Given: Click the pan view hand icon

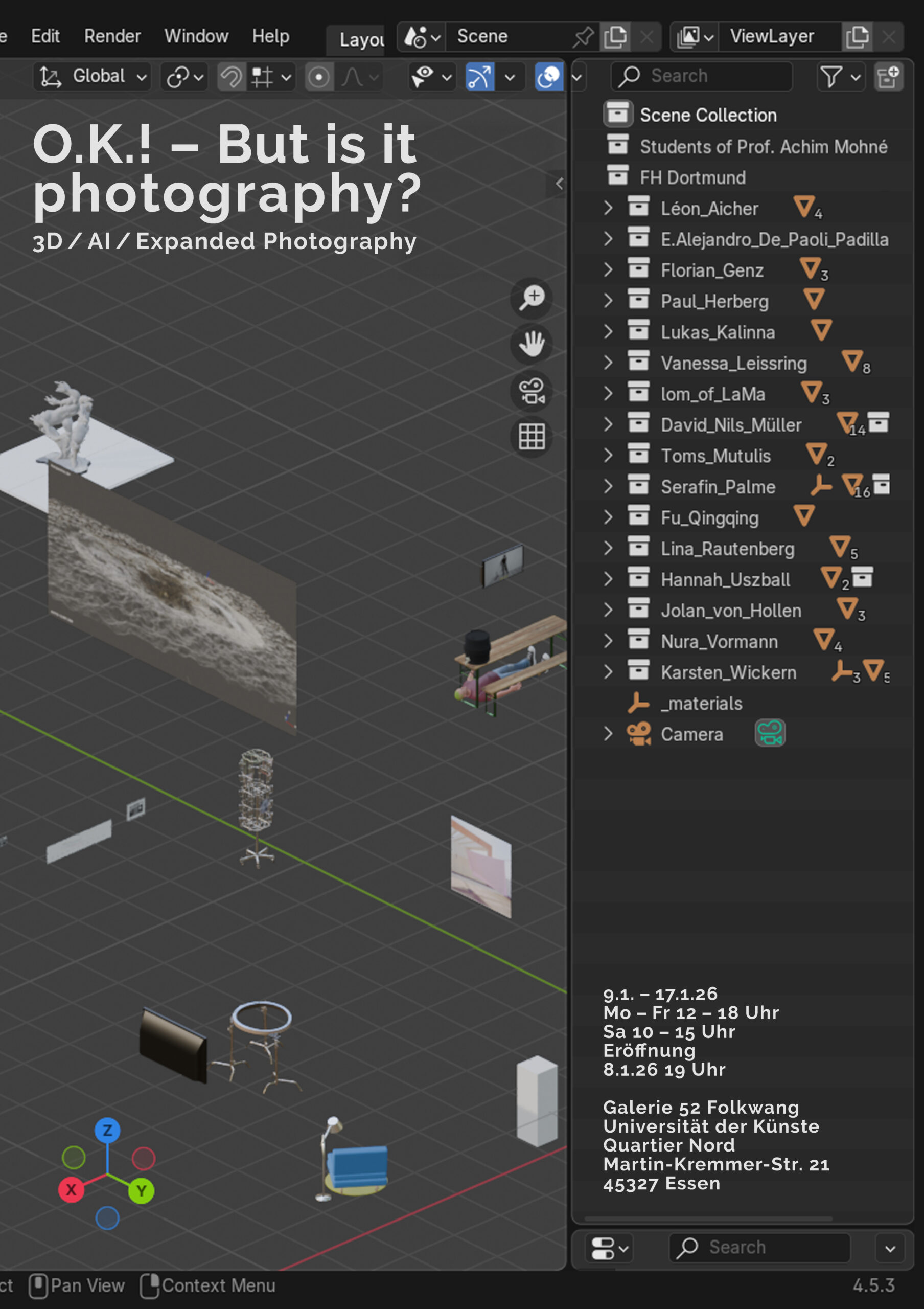Looking at the screenshot, I should pos(531,344).
